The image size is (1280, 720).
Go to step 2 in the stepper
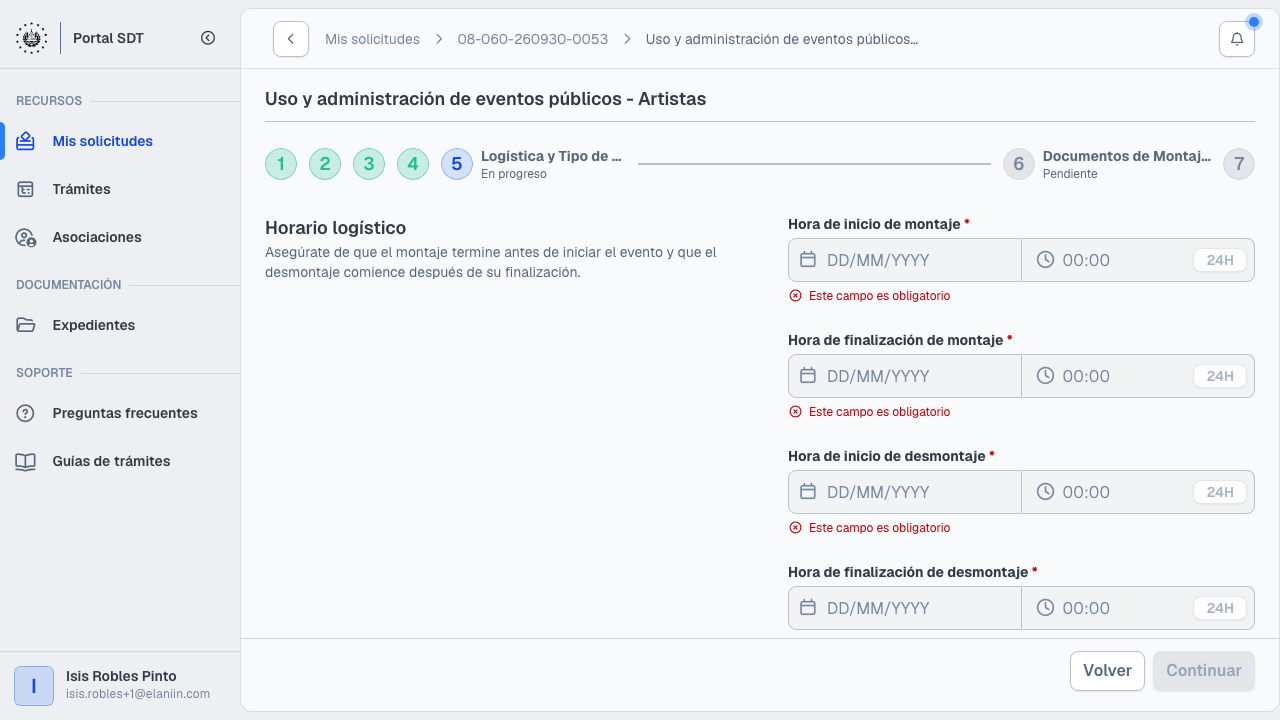[325, 164]
